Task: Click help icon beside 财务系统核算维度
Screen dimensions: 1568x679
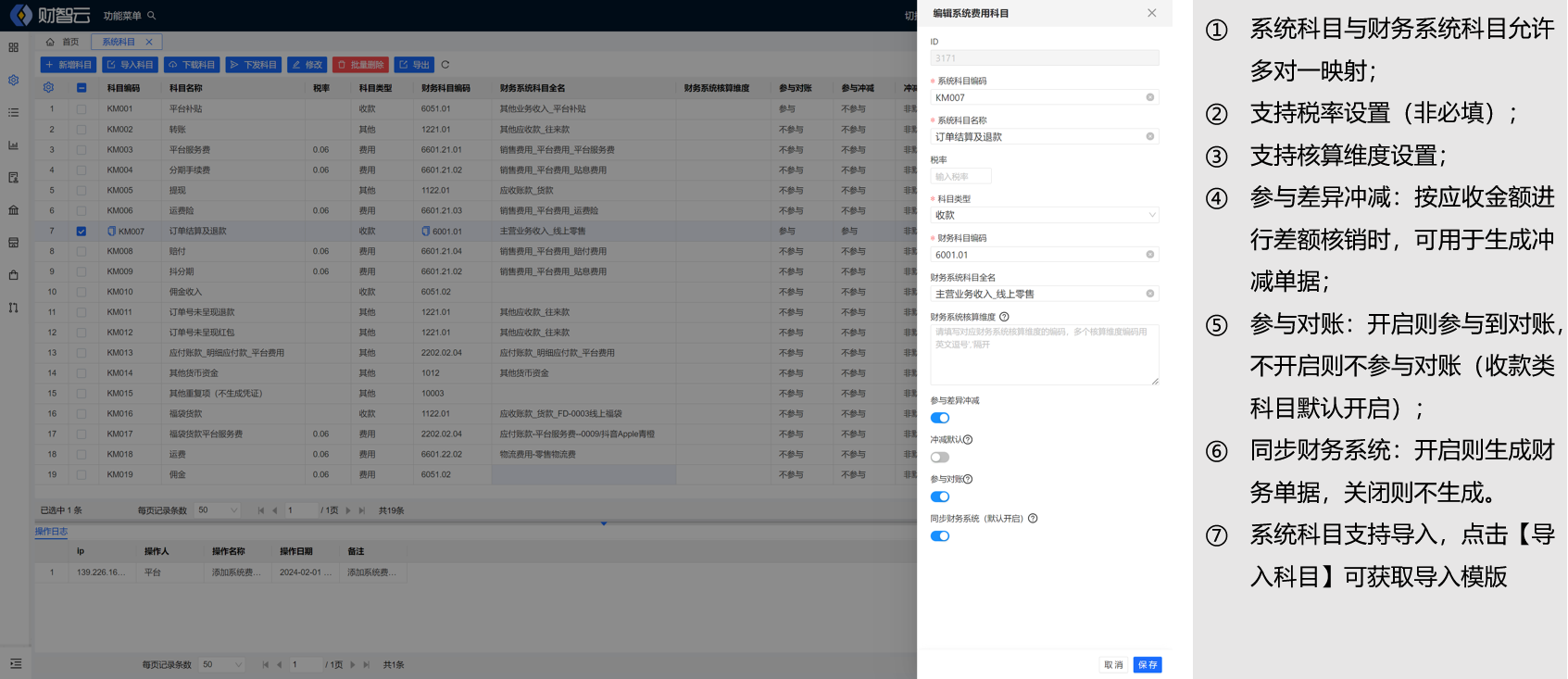Action: (x=1004, y=317)
